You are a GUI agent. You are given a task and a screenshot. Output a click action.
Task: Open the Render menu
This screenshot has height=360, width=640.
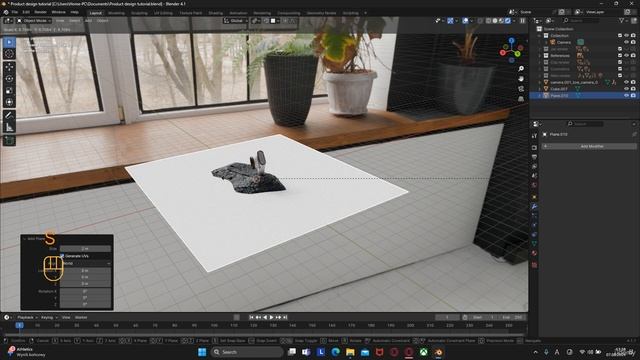40,12
